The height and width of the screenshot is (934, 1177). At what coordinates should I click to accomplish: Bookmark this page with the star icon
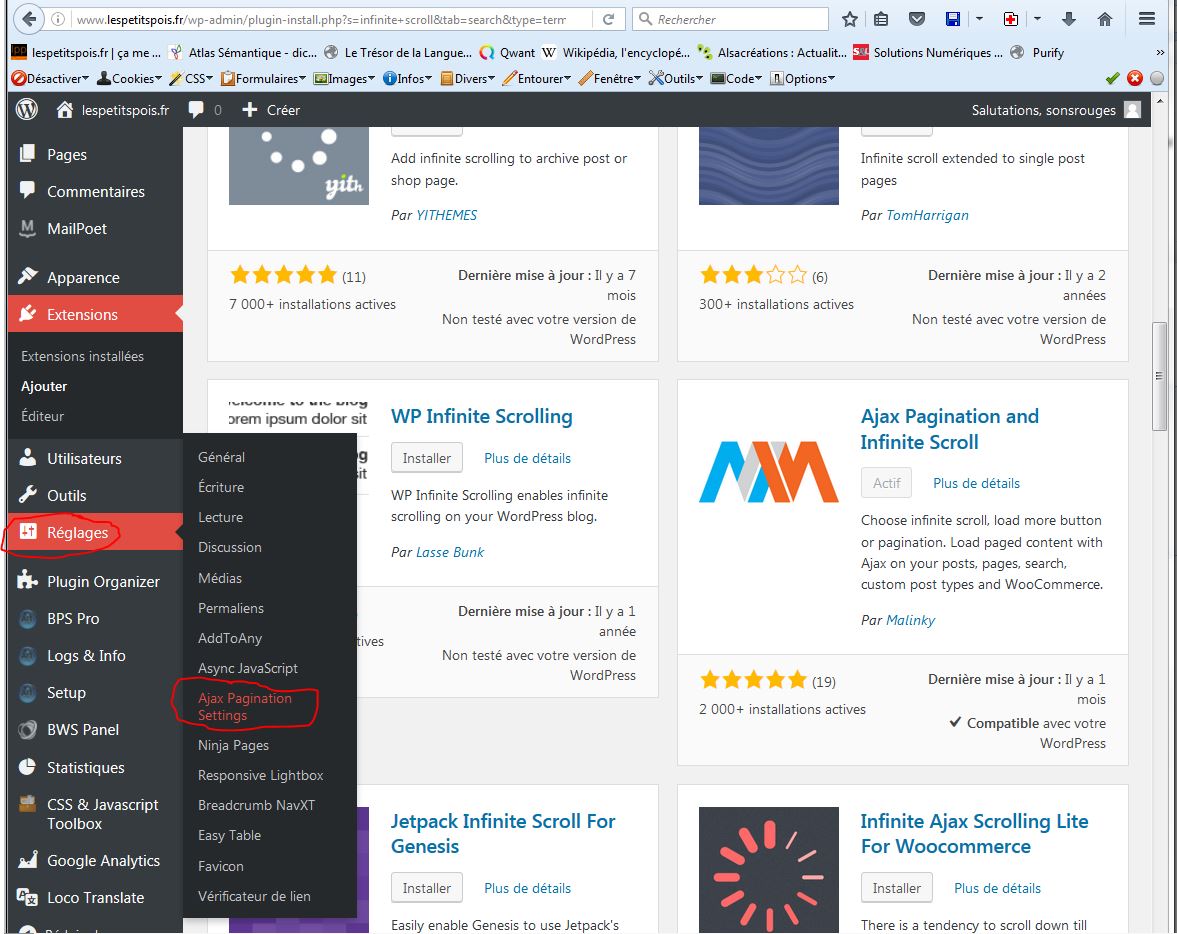(849, 19)
